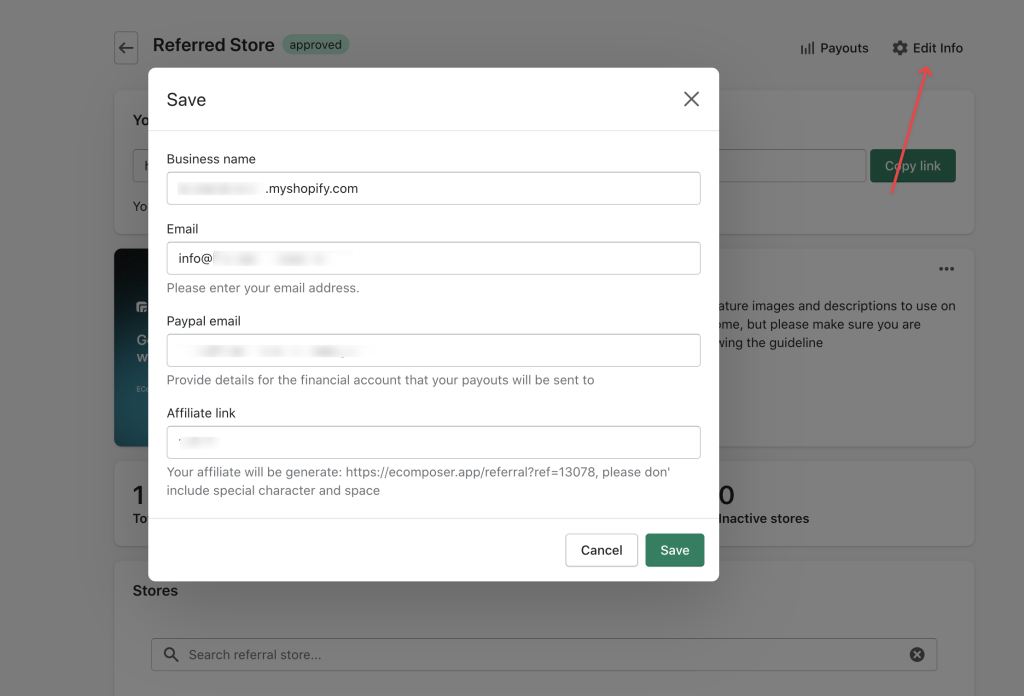
Task: Click the Stores section heading
Action: coord(155,590)
